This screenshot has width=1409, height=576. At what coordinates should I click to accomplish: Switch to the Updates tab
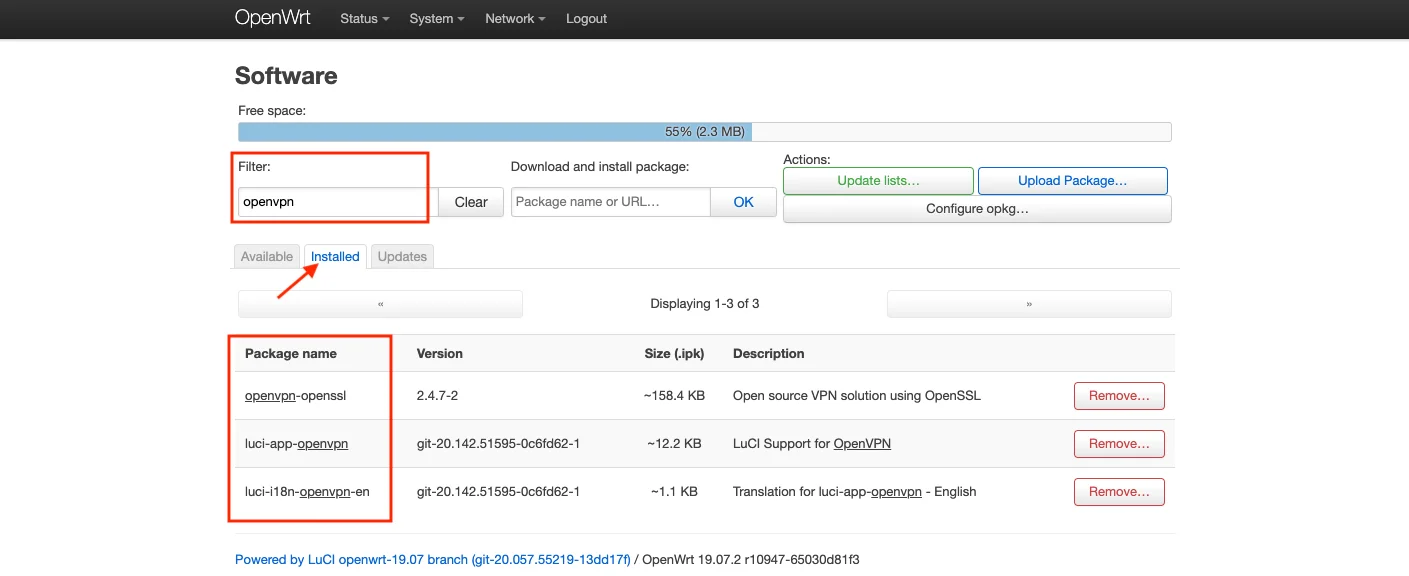(402, 257)
